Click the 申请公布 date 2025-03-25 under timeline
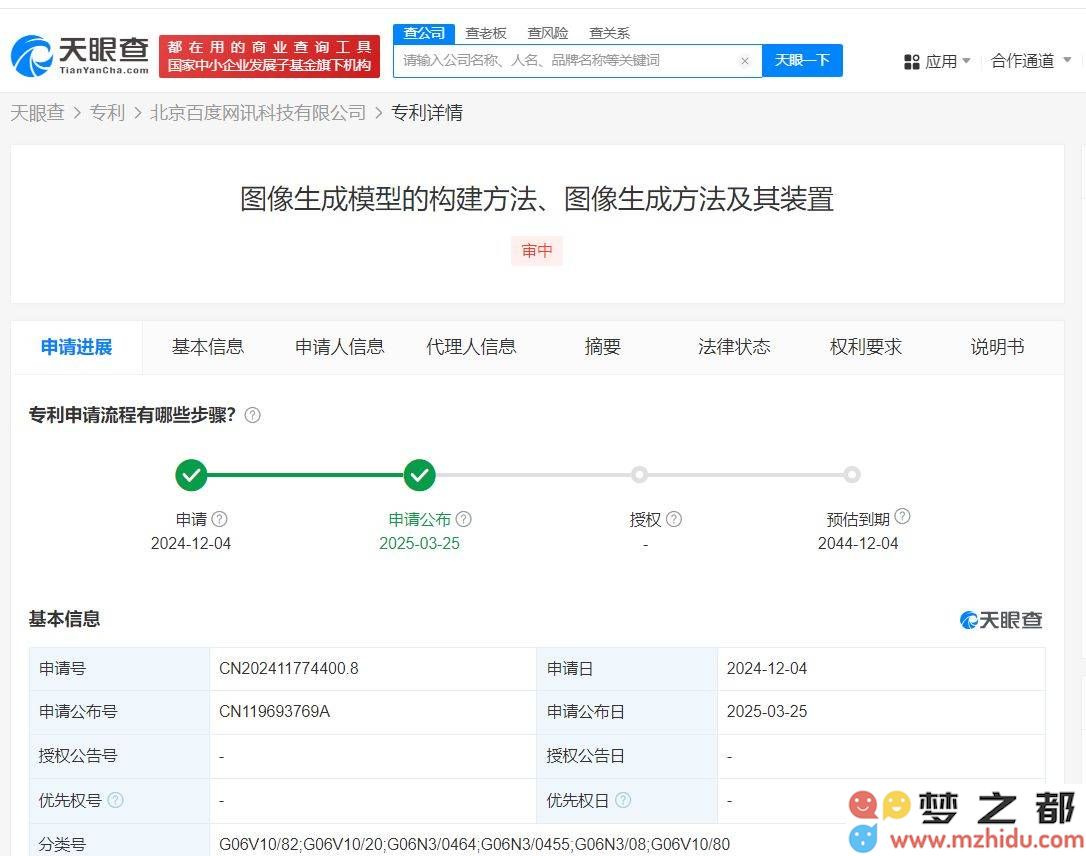Image resolution: width=1086 pixels, height=856 pixels. (420, 544)
